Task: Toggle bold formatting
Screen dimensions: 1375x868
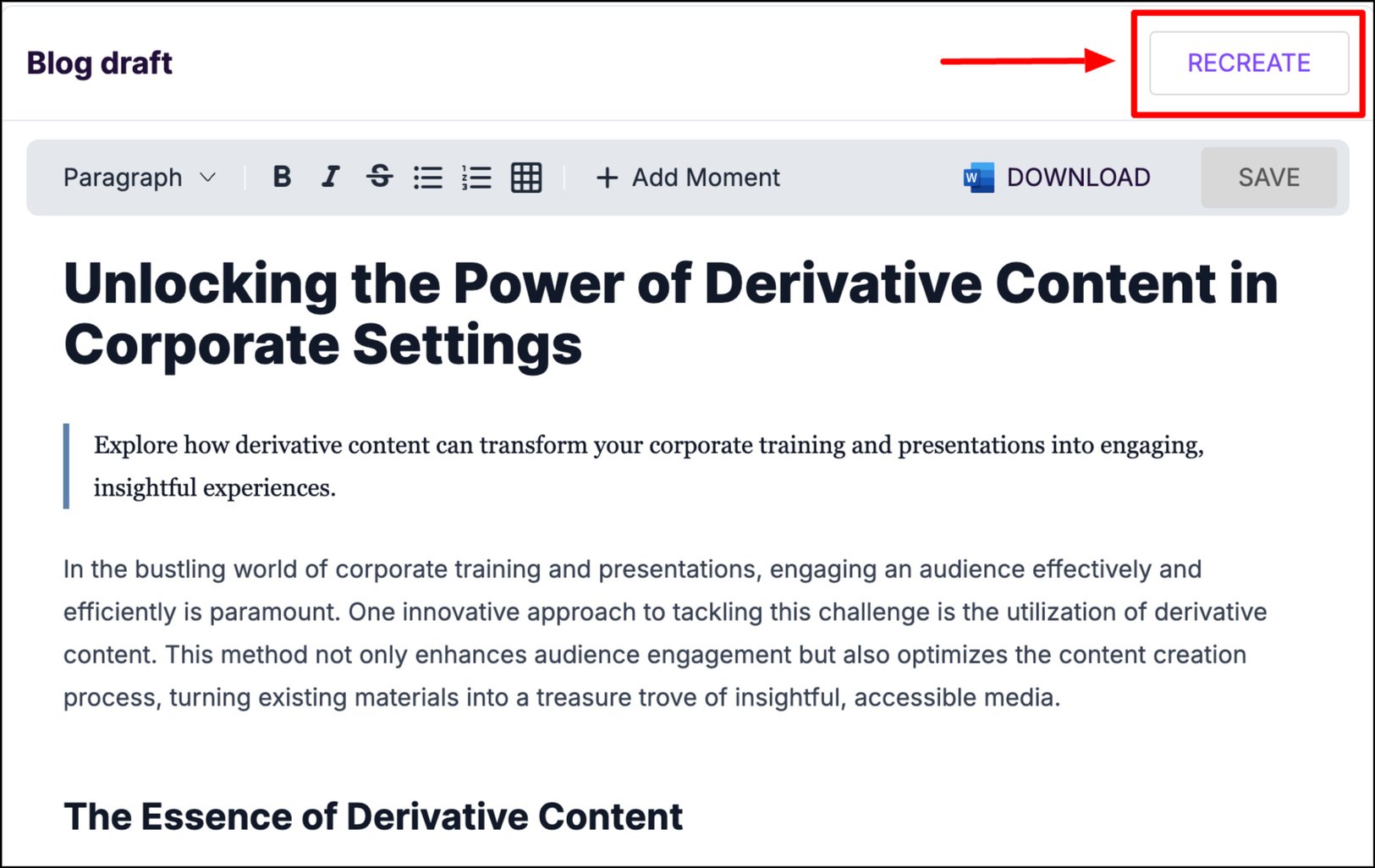Action: (x=282, y=177)
